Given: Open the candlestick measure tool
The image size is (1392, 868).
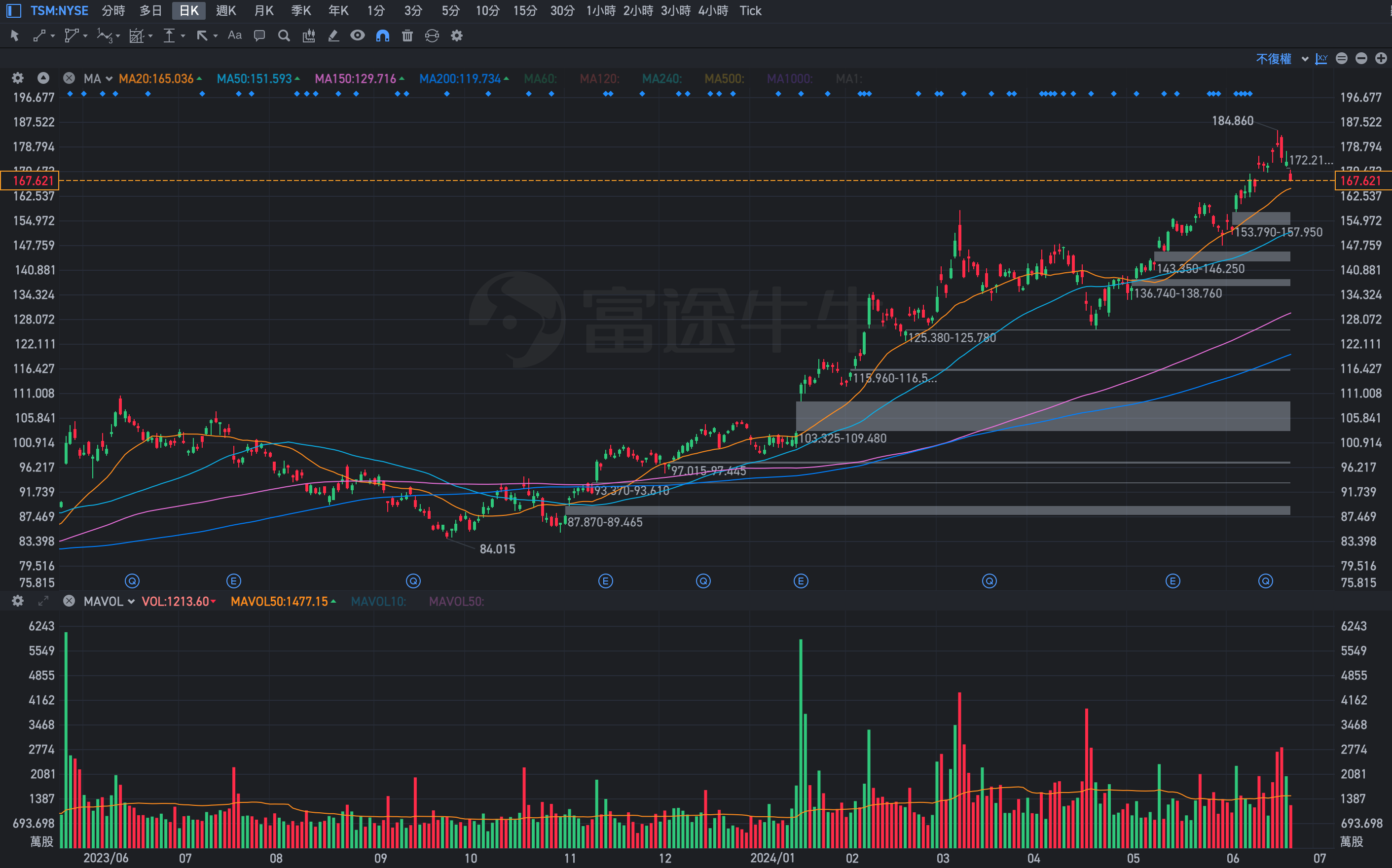Looking at the screenshot, I should point(309,36).
